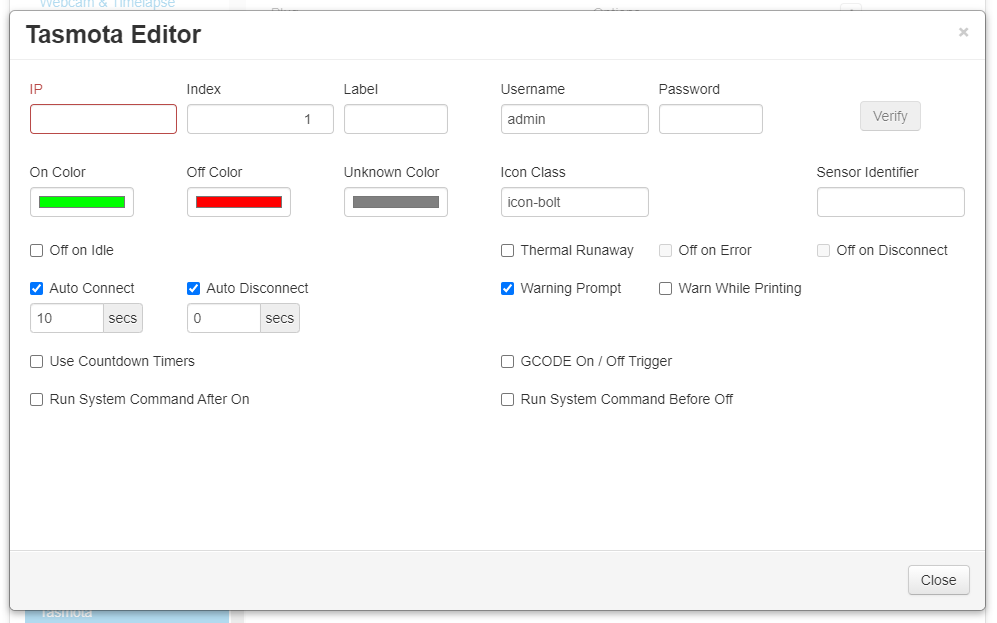This screenshot has width=997, height=623.
Task: Click the Auto Connect seconds field showing 10
Action: point(67,318)
